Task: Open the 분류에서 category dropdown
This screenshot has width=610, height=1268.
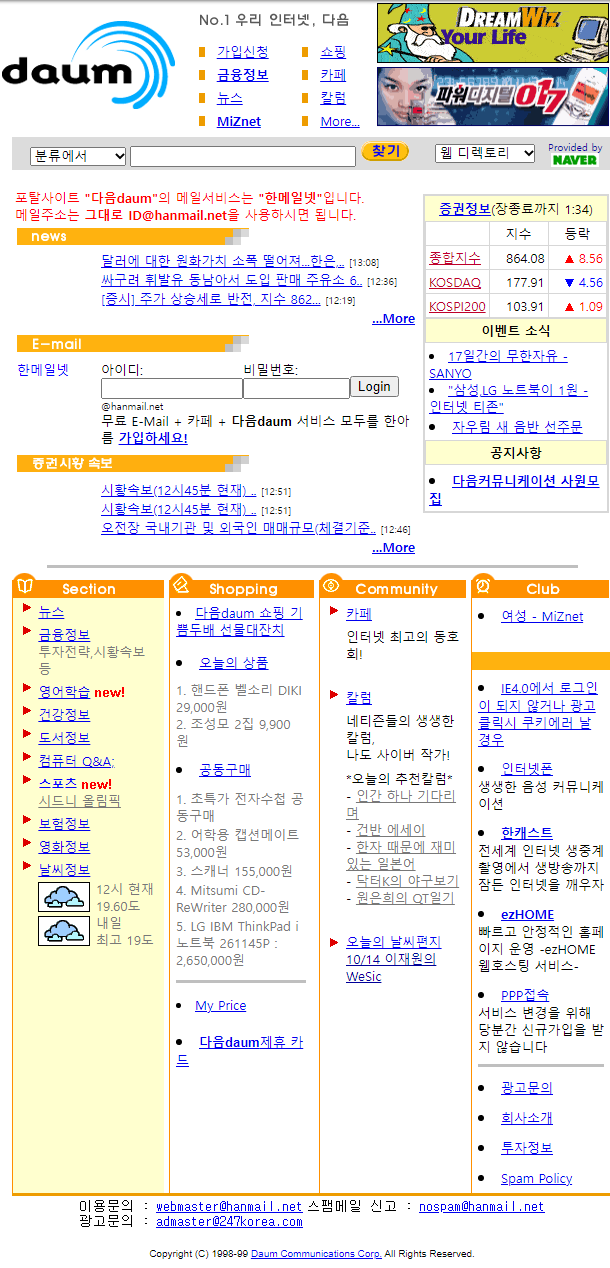Action: pyautogui.click(x=78, y=156)
